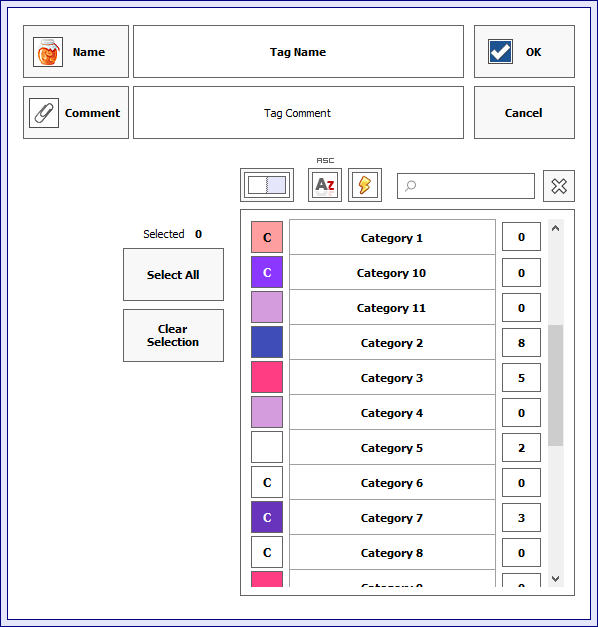Select the Category 3 list item

pos(392,377)
